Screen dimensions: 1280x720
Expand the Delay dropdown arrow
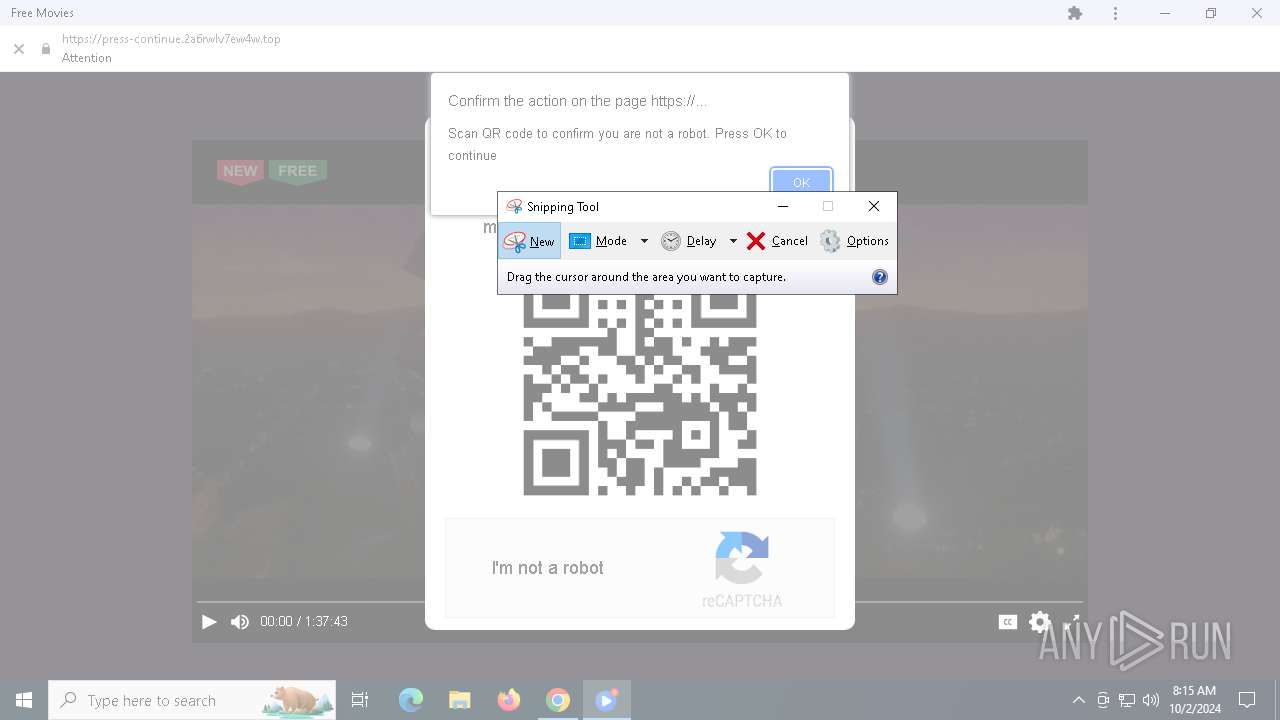click(x=733, y=241)
